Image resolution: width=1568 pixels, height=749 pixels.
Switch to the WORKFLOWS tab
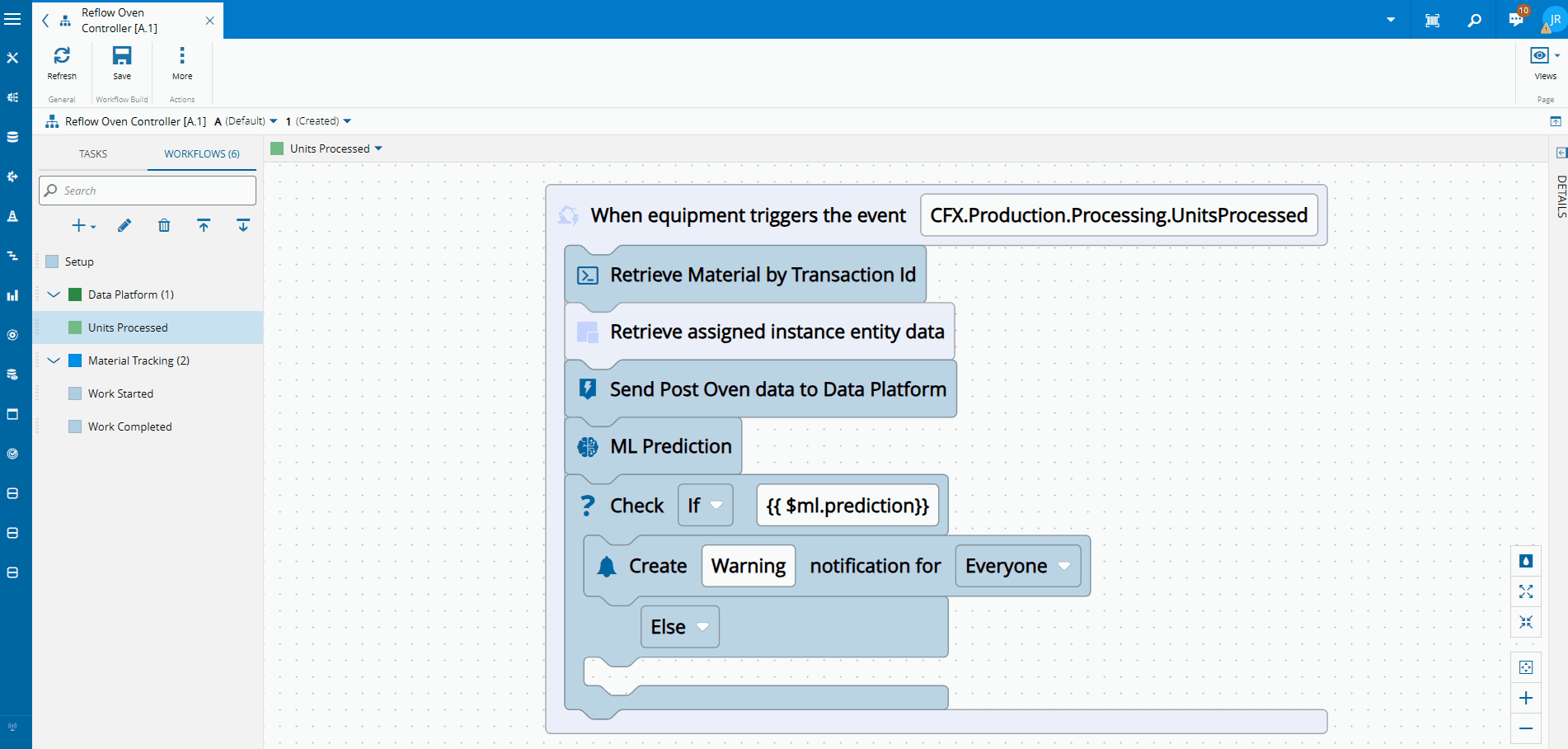point(202,154)
